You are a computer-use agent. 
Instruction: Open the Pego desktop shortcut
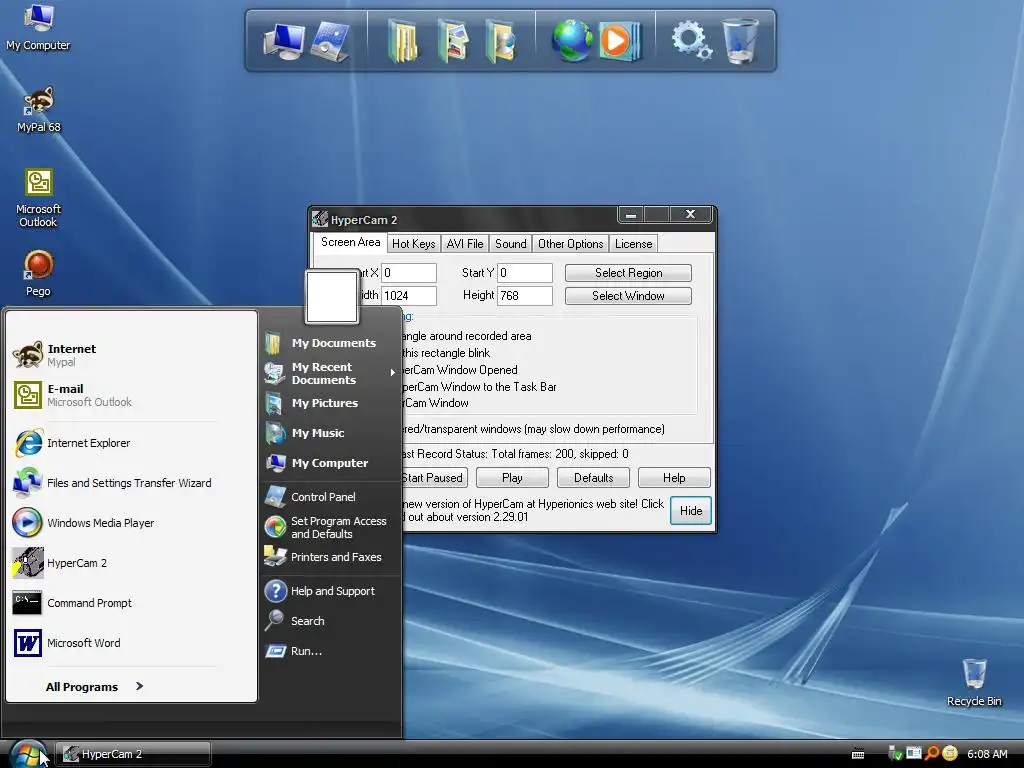point(39,274)
